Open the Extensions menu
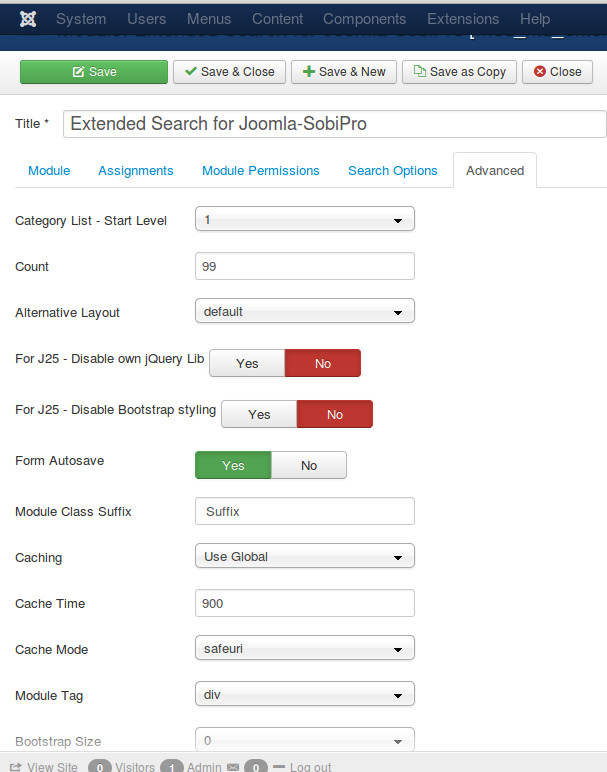Viewport: 607px width, 772px height. pyautogui.click(x=463, y=19)
